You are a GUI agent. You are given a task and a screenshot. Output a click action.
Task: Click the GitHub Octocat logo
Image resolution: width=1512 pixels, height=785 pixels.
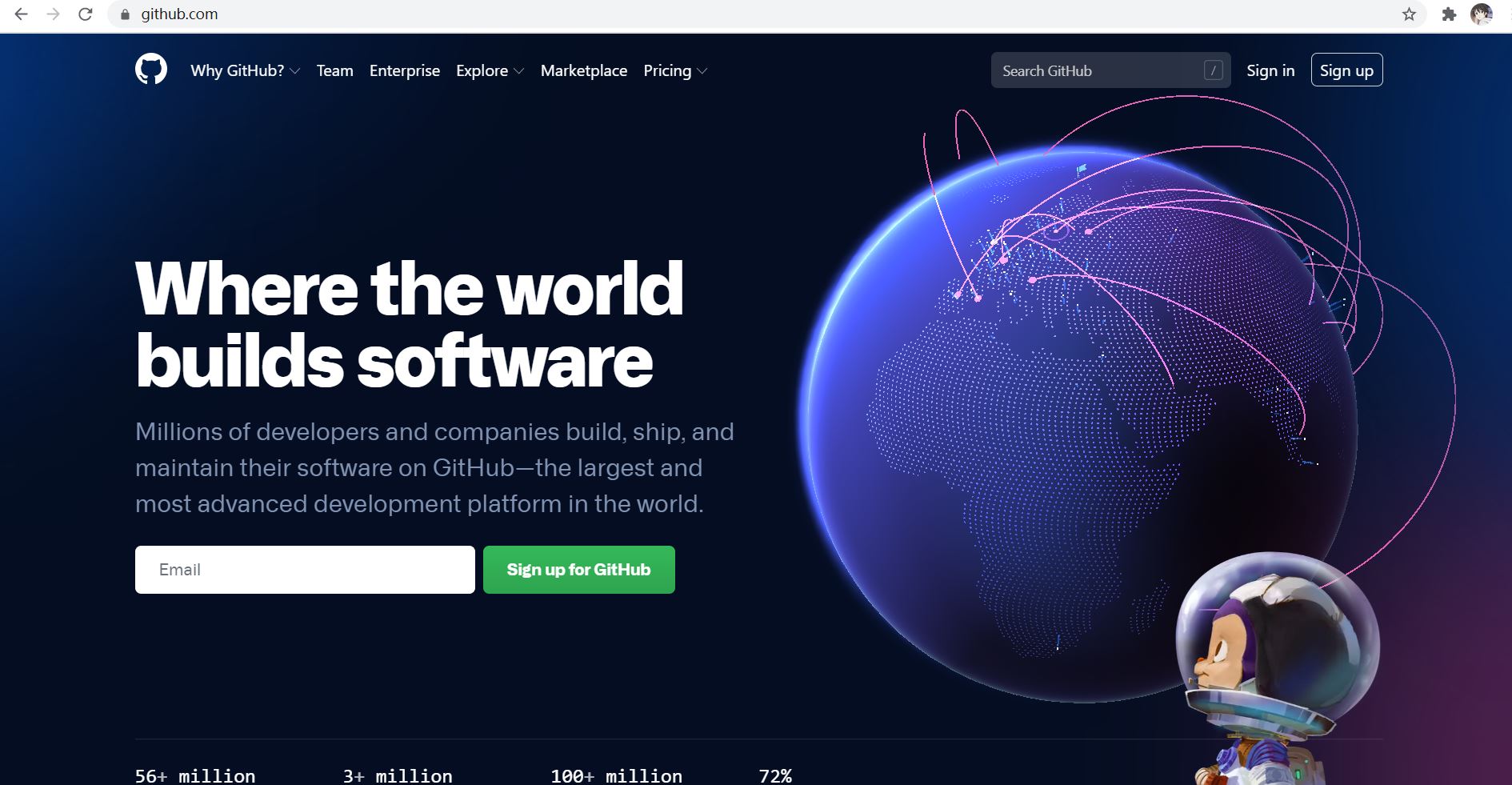tap(151, 70)
